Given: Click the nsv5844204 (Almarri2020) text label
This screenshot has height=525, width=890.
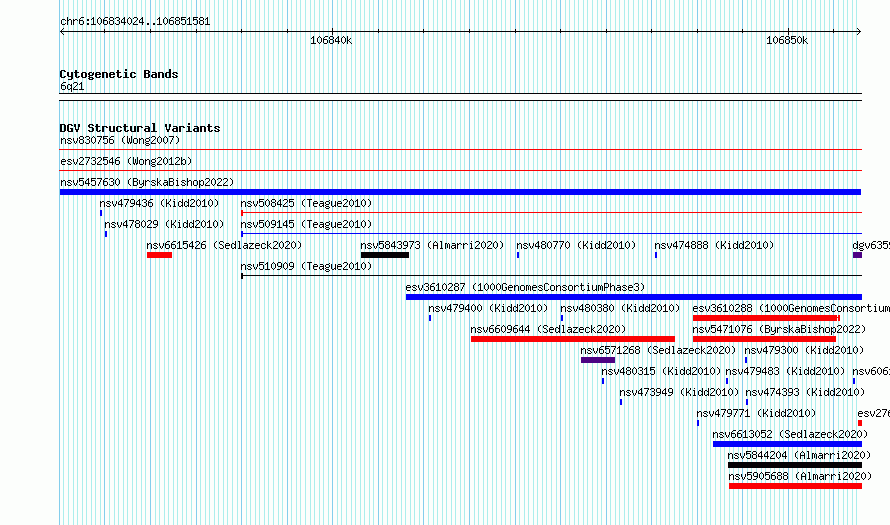Looking at the screenshot, I should pyautogui.click(x=799, y=455).
